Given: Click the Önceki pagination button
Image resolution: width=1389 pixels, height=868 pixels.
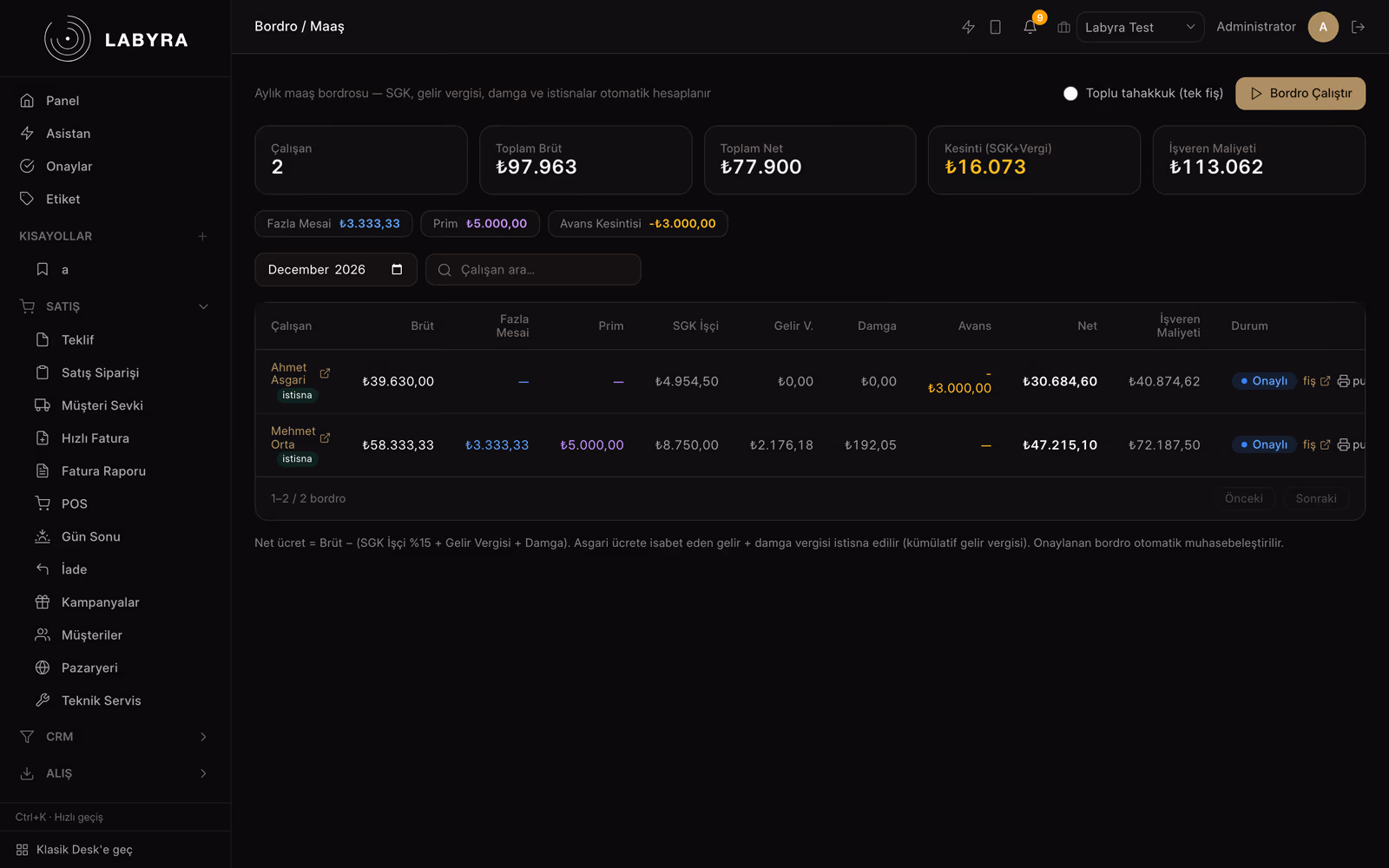Looking at the screenshot, I should tap(1243, 498).
